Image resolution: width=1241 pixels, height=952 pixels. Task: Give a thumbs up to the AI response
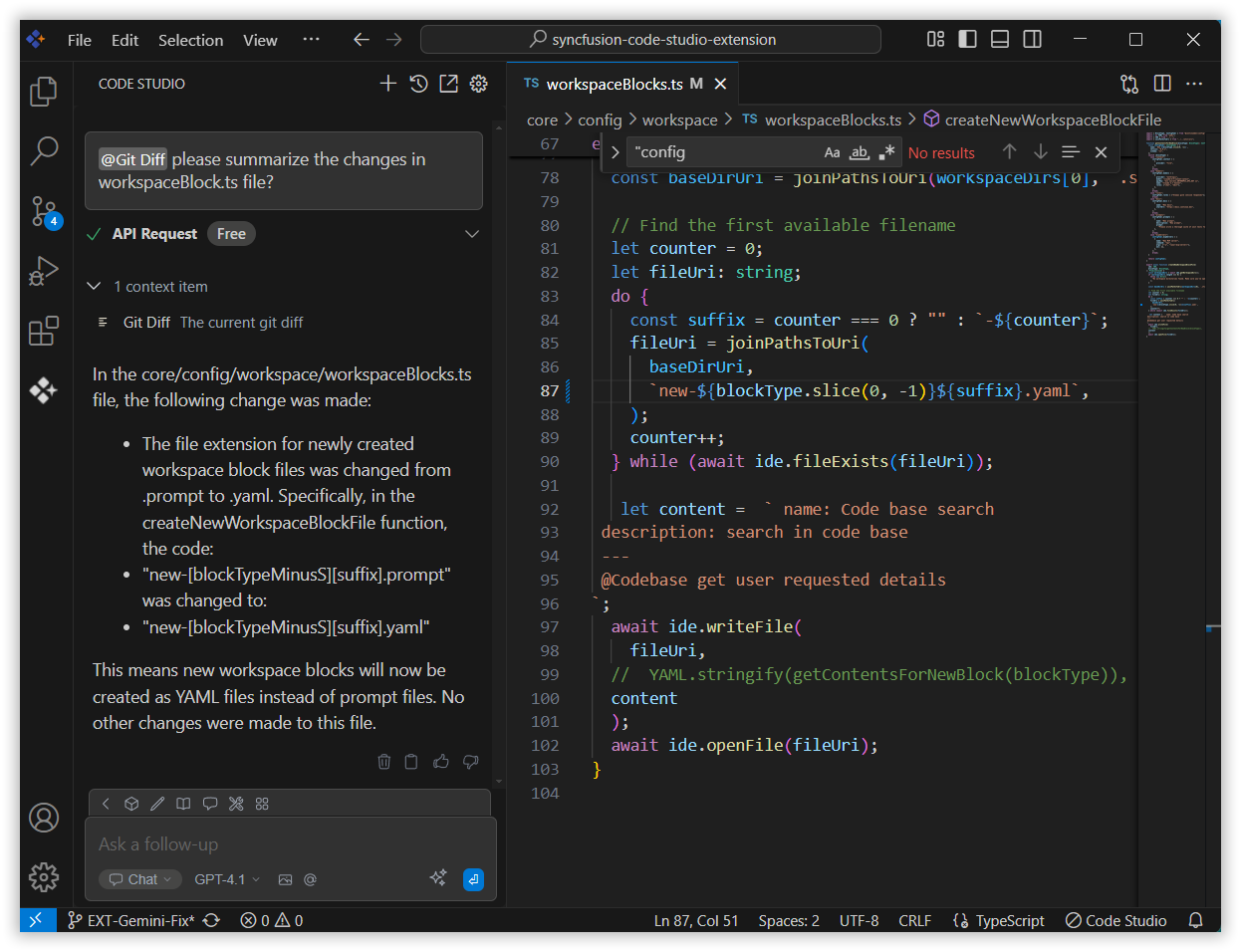pos(440,761)
